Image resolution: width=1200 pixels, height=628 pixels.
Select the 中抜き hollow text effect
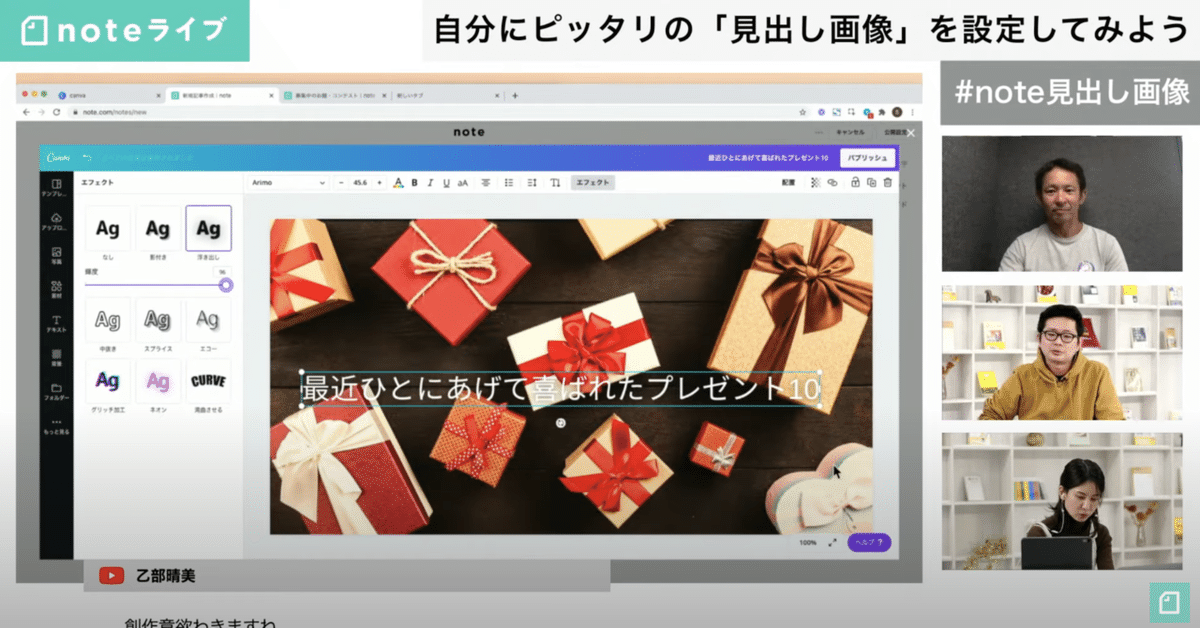[108, 320]
